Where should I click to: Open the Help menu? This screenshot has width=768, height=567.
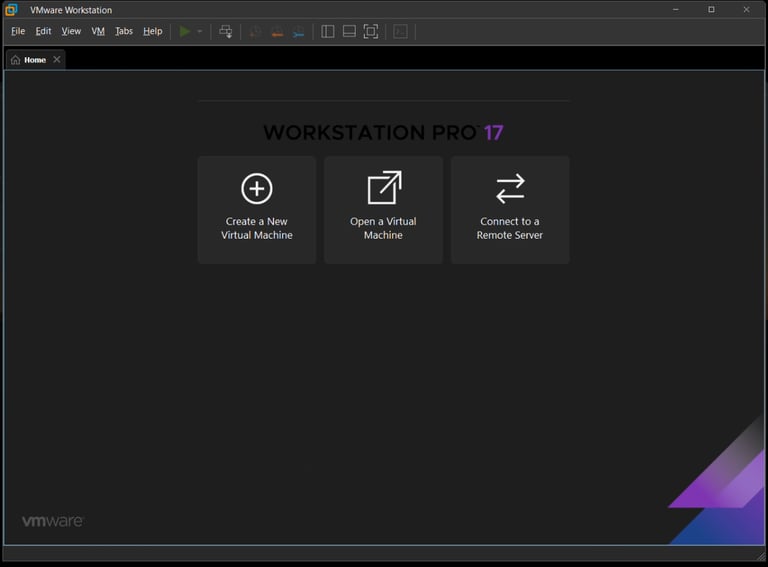pyautogui.click(x=152, y=31)
